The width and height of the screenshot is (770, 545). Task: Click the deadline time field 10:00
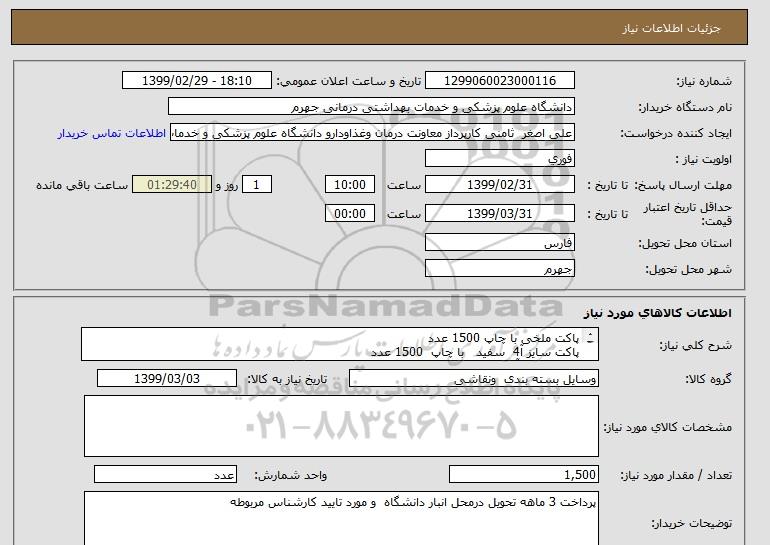[350, 185]
